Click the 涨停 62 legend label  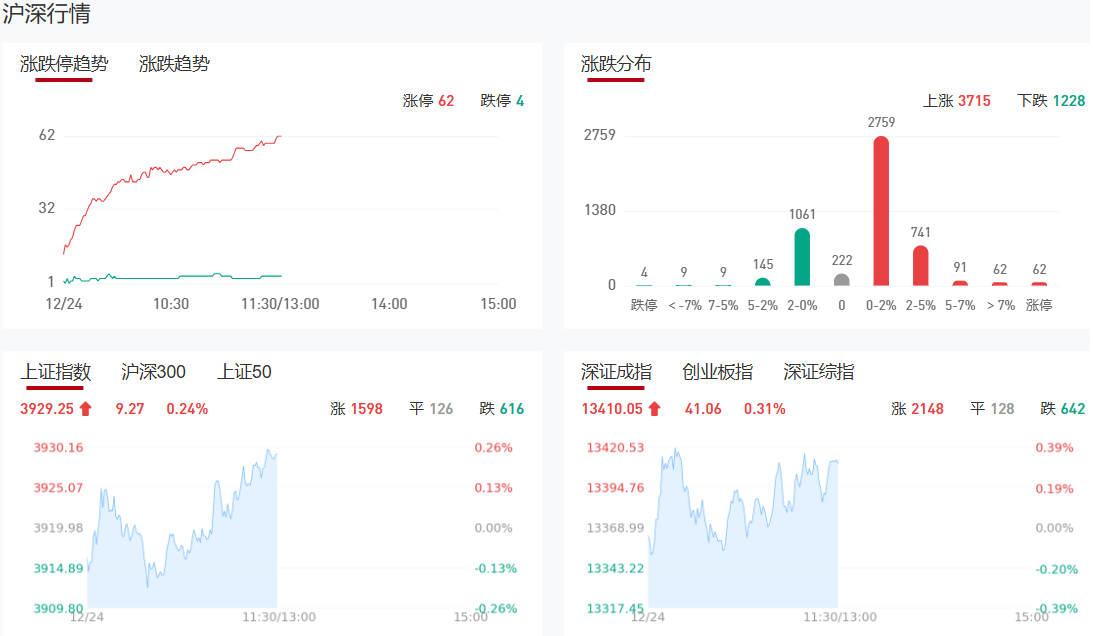(428, 101)
